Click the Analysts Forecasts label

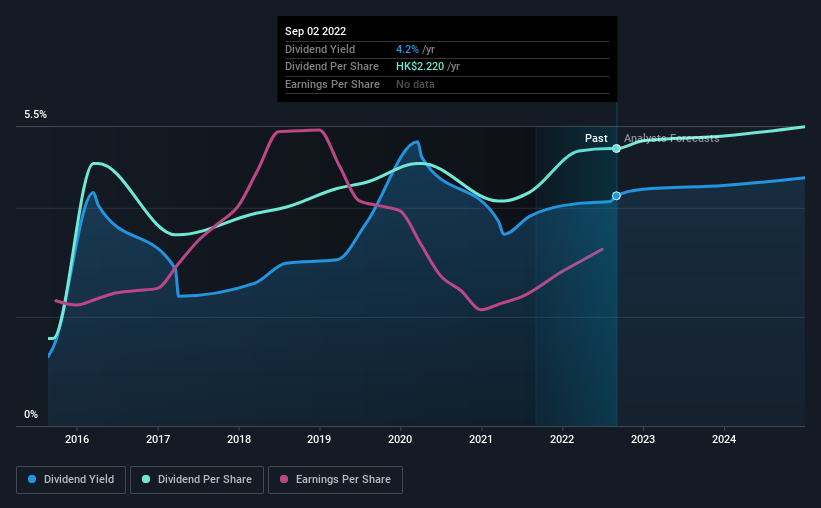(671, 138)
